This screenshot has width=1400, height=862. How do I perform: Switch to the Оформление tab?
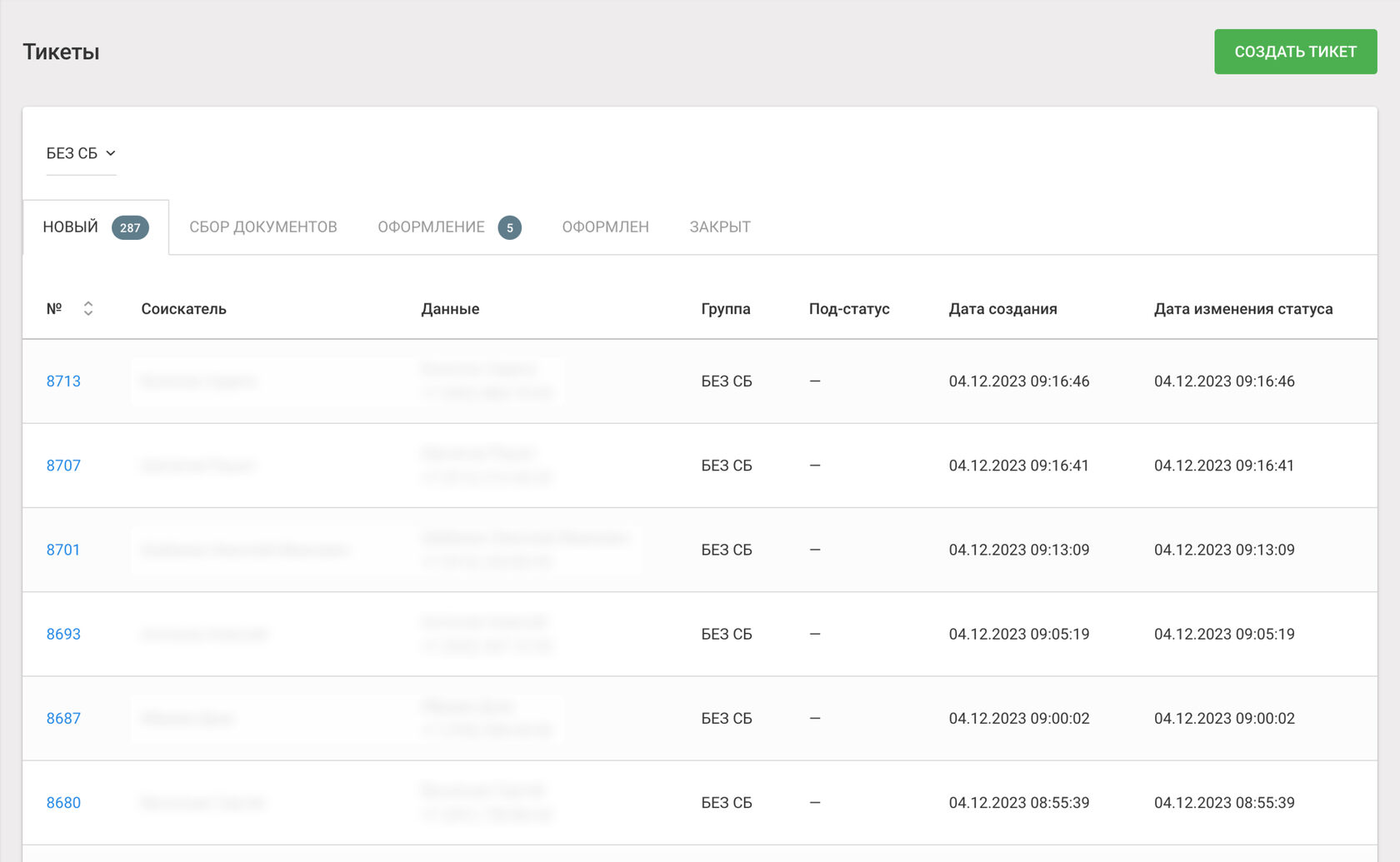tap(431, 227)
